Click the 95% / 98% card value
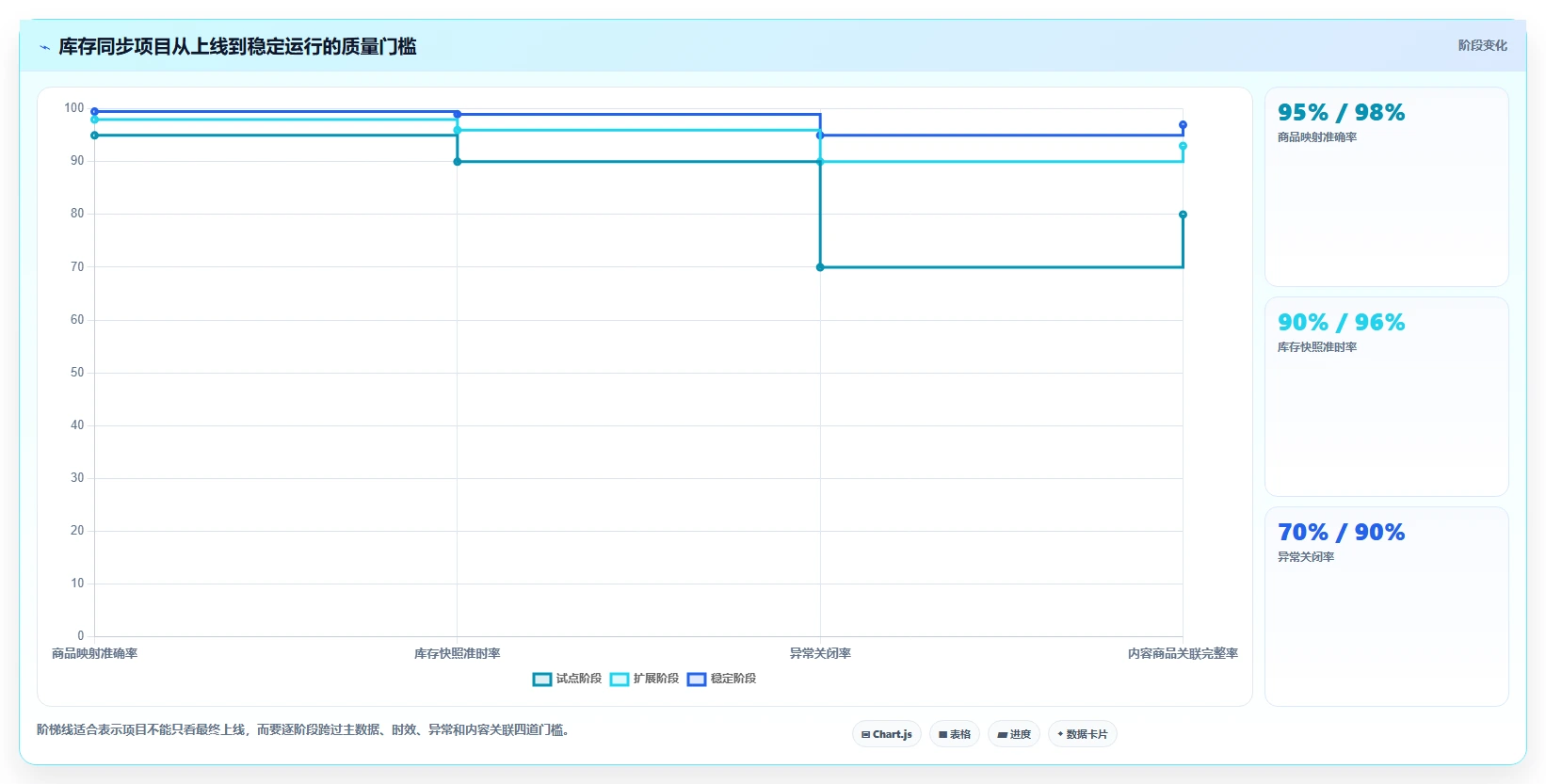The image size is (1546, 784). pos(1341,113)
